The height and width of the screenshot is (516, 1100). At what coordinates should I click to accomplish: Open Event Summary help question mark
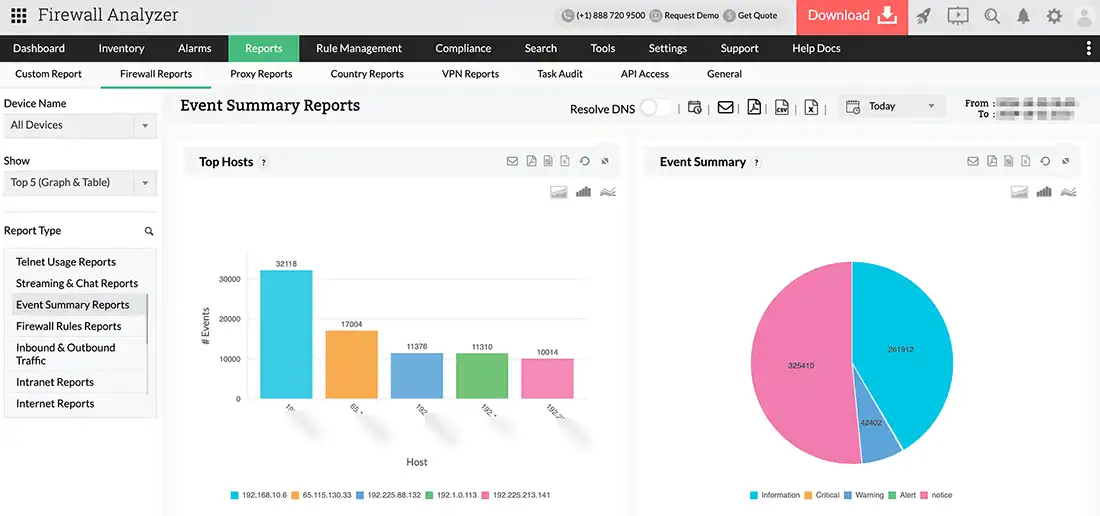point(756,162)
